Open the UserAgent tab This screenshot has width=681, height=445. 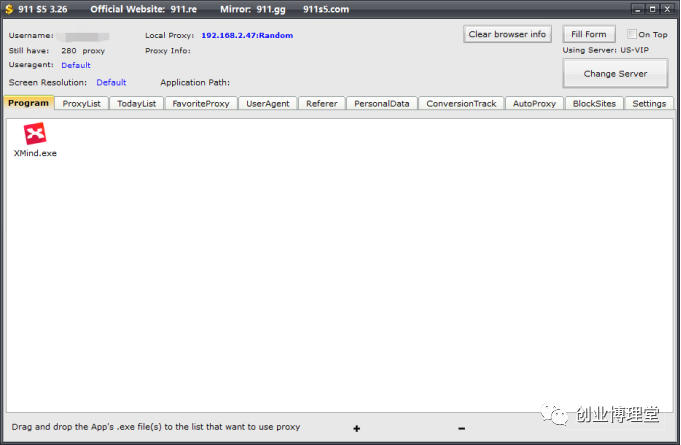(268, 104)
